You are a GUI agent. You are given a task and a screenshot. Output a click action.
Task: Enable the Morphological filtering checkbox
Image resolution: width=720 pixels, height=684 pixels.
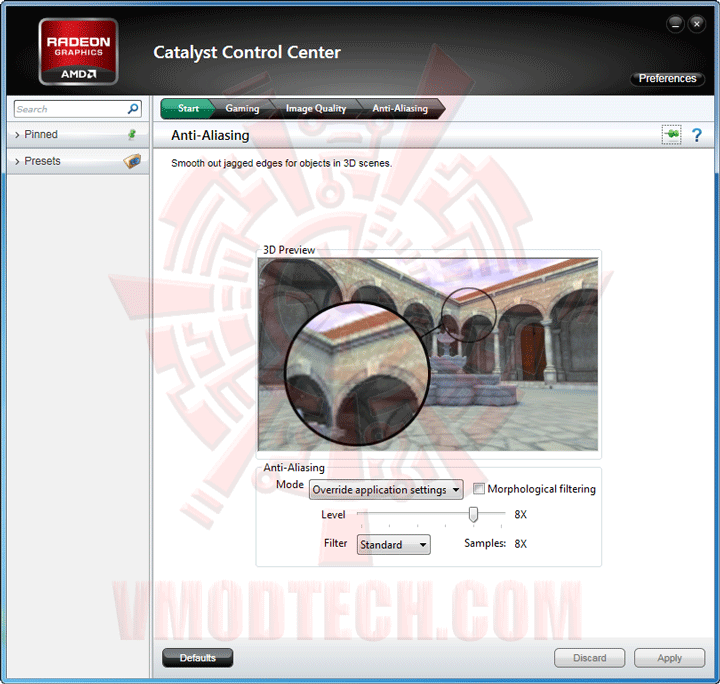(478, 489)
